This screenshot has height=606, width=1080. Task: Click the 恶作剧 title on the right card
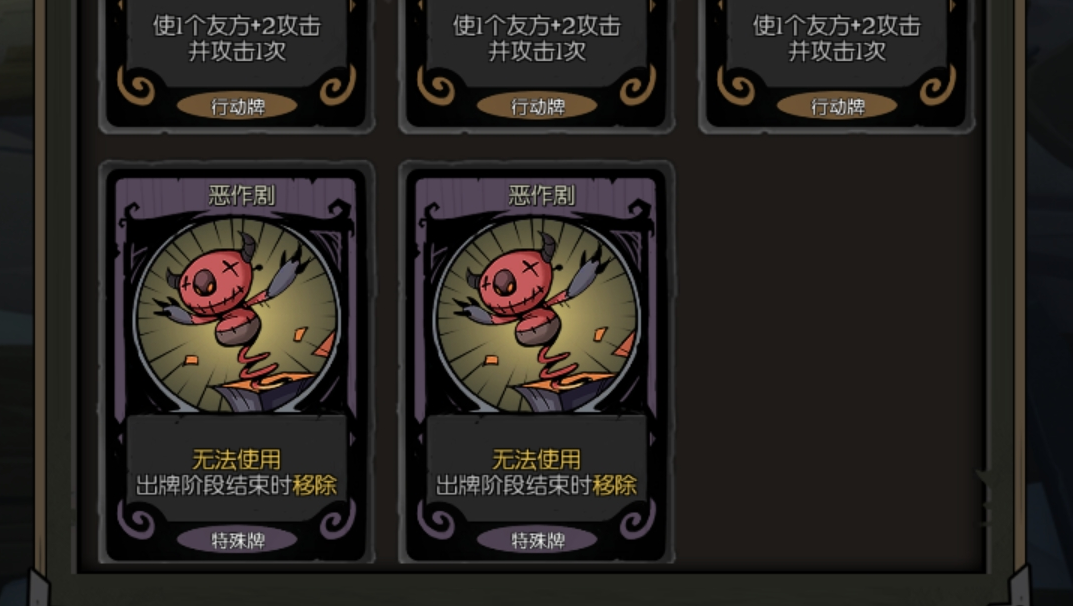click(541, 196)
